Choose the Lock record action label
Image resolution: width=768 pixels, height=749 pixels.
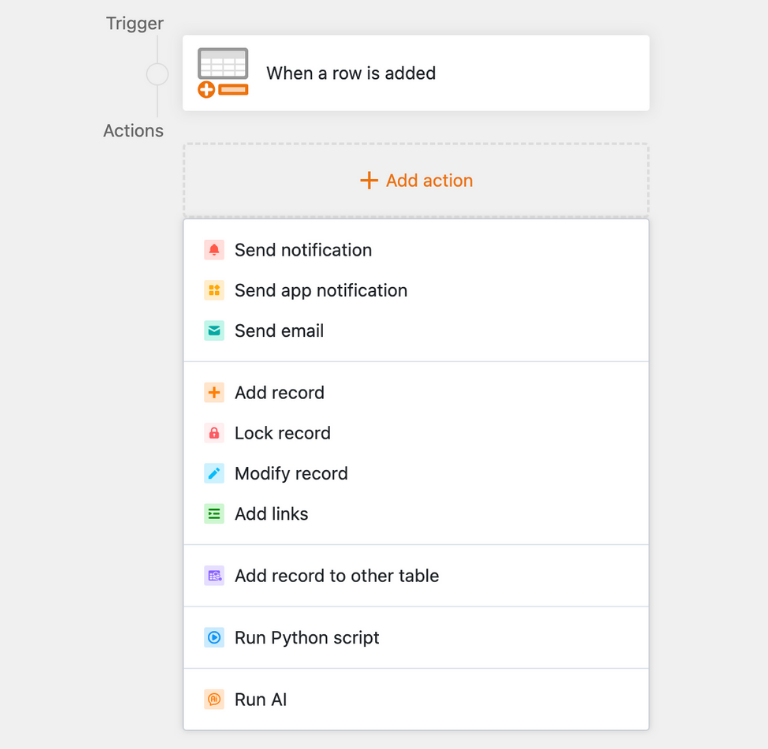point(282,433)
